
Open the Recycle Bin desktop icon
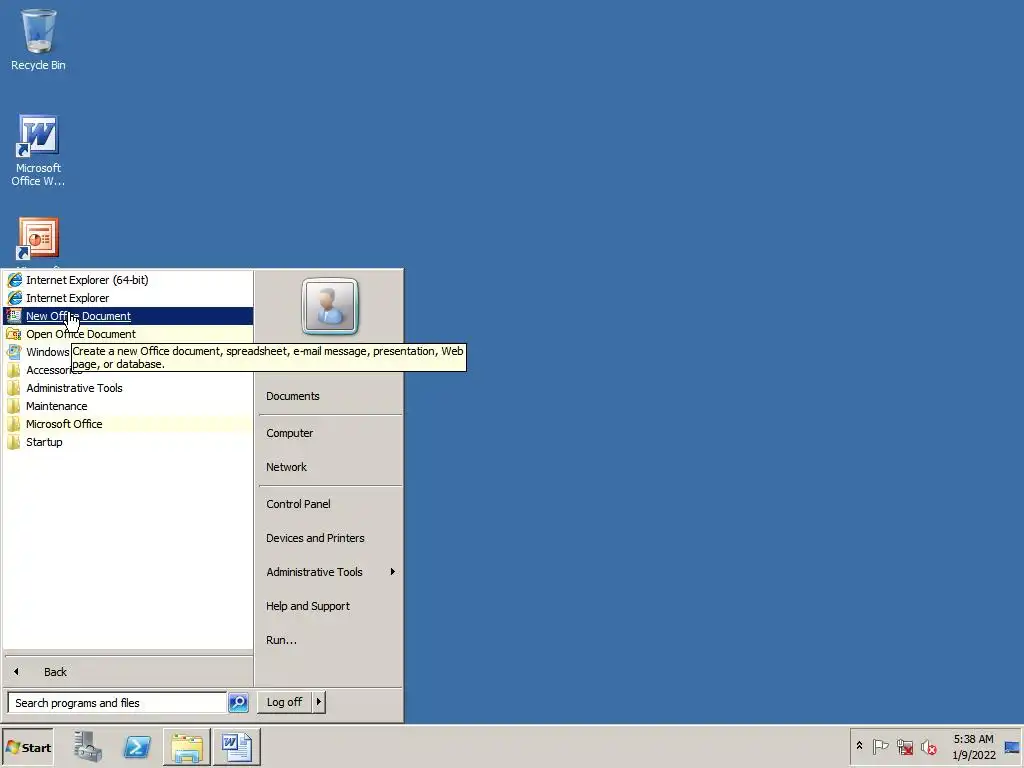[x=38, y=39]
